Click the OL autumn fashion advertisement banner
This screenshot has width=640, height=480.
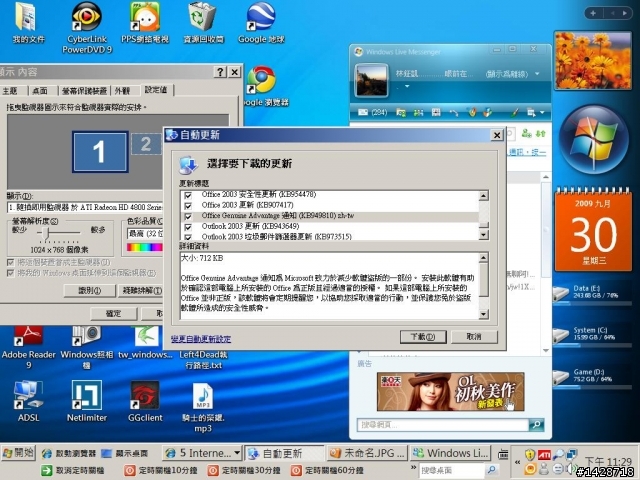[450, 391]
